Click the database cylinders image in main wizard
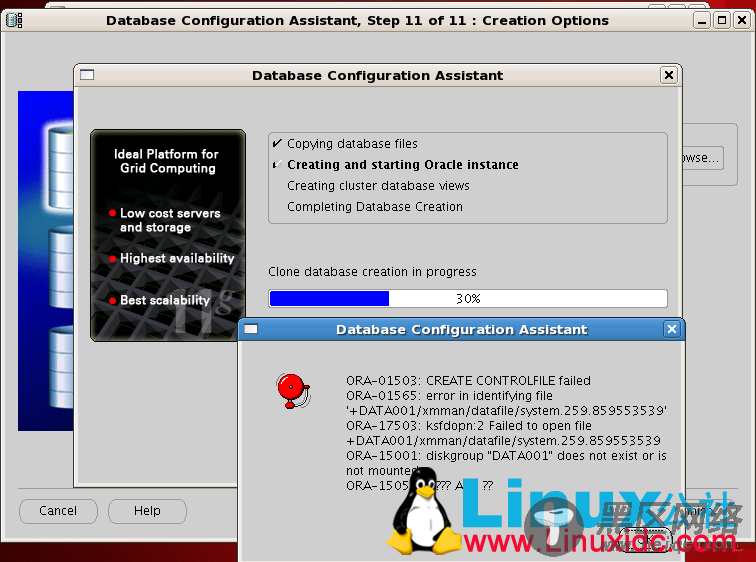The width and height of the screenshot is (756, 562). click(x=46, y=261)
